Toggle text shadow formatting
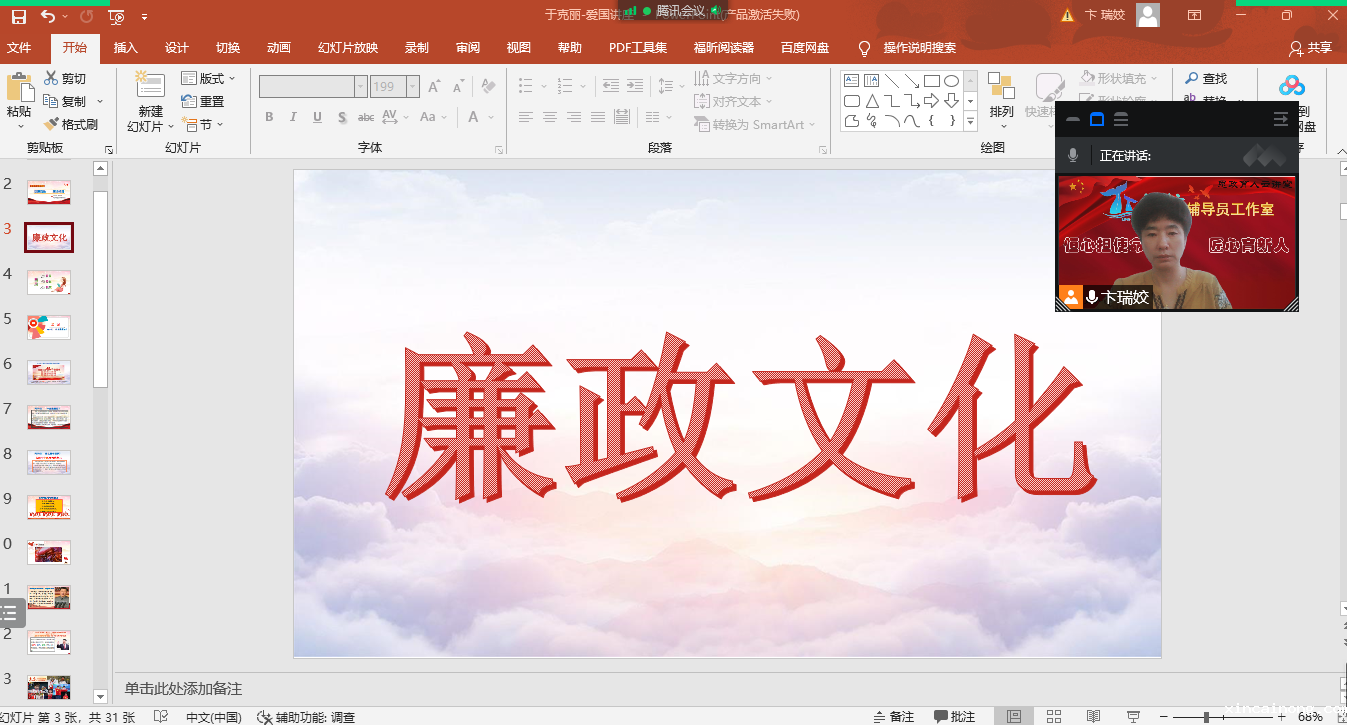 click(x=342, y=117)
